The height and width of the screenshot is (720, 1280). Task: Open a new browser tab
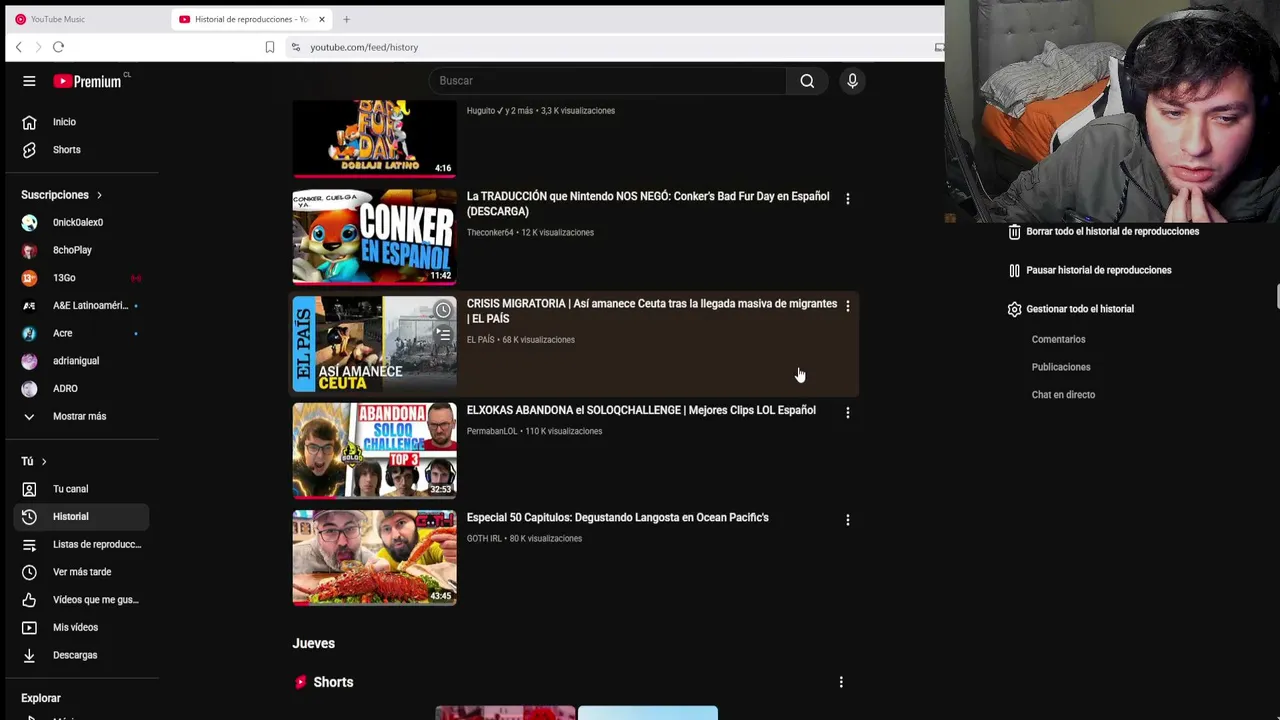click(346, 19)
